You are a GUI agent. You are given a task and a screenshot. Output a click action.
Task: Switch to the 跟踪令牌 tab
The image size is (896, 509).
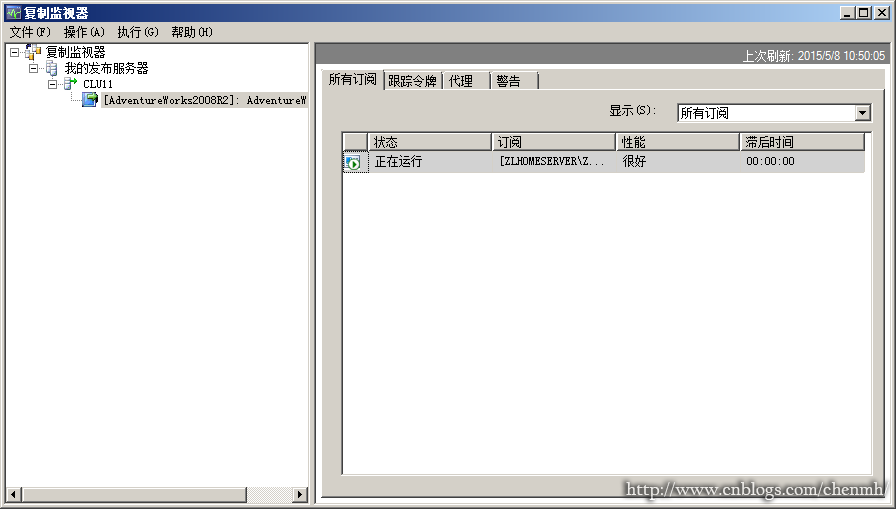tap(412, 81)
